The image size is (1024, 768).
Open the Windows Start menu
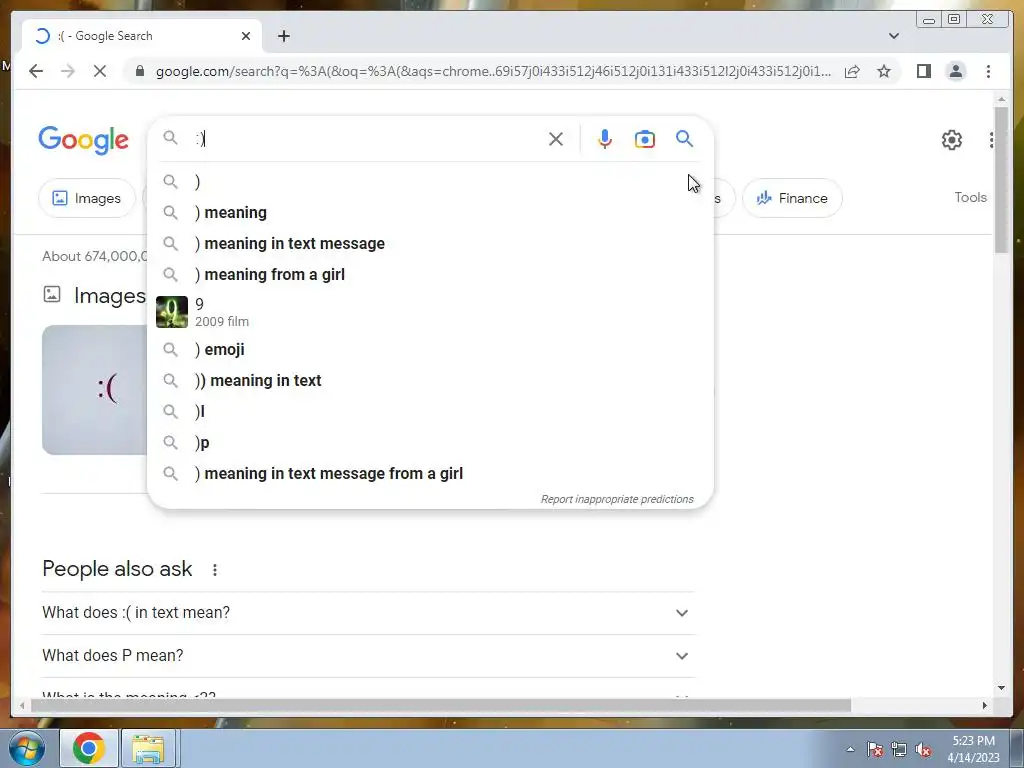pyautogui.click(x=26, y=748)
